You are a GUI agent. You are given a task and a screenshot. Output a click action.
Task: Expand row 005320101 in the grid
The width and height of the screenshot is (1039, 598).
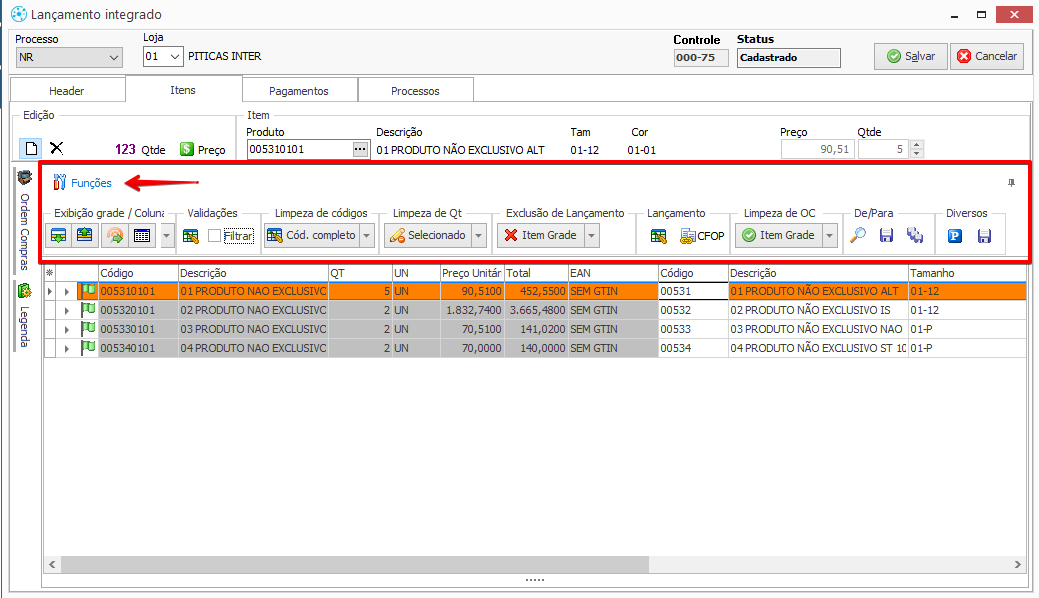(x=67, y=310)
